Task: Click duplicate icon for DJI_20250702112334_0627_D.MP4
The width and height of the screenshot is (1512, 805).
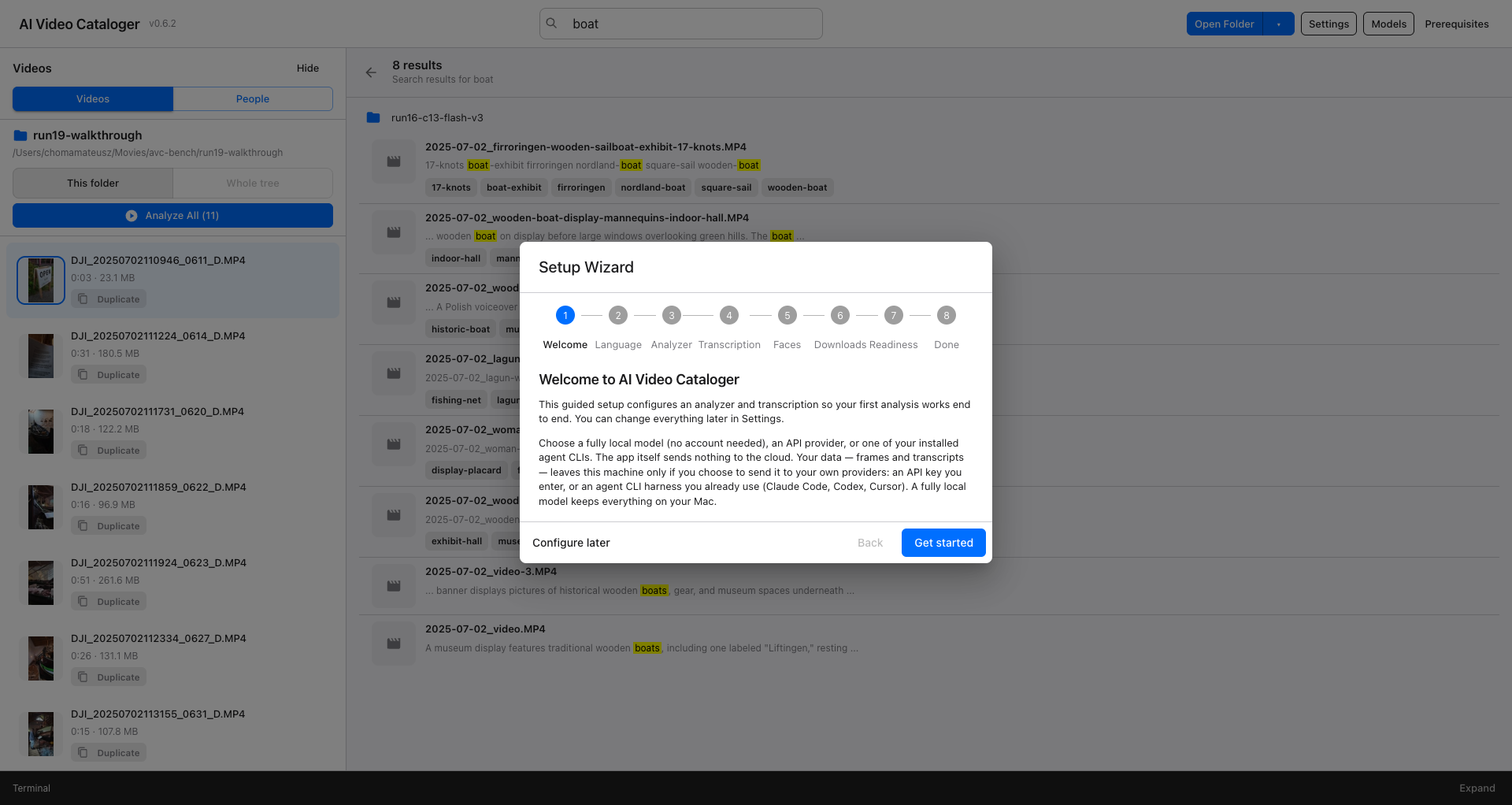Action: [83, 677]
